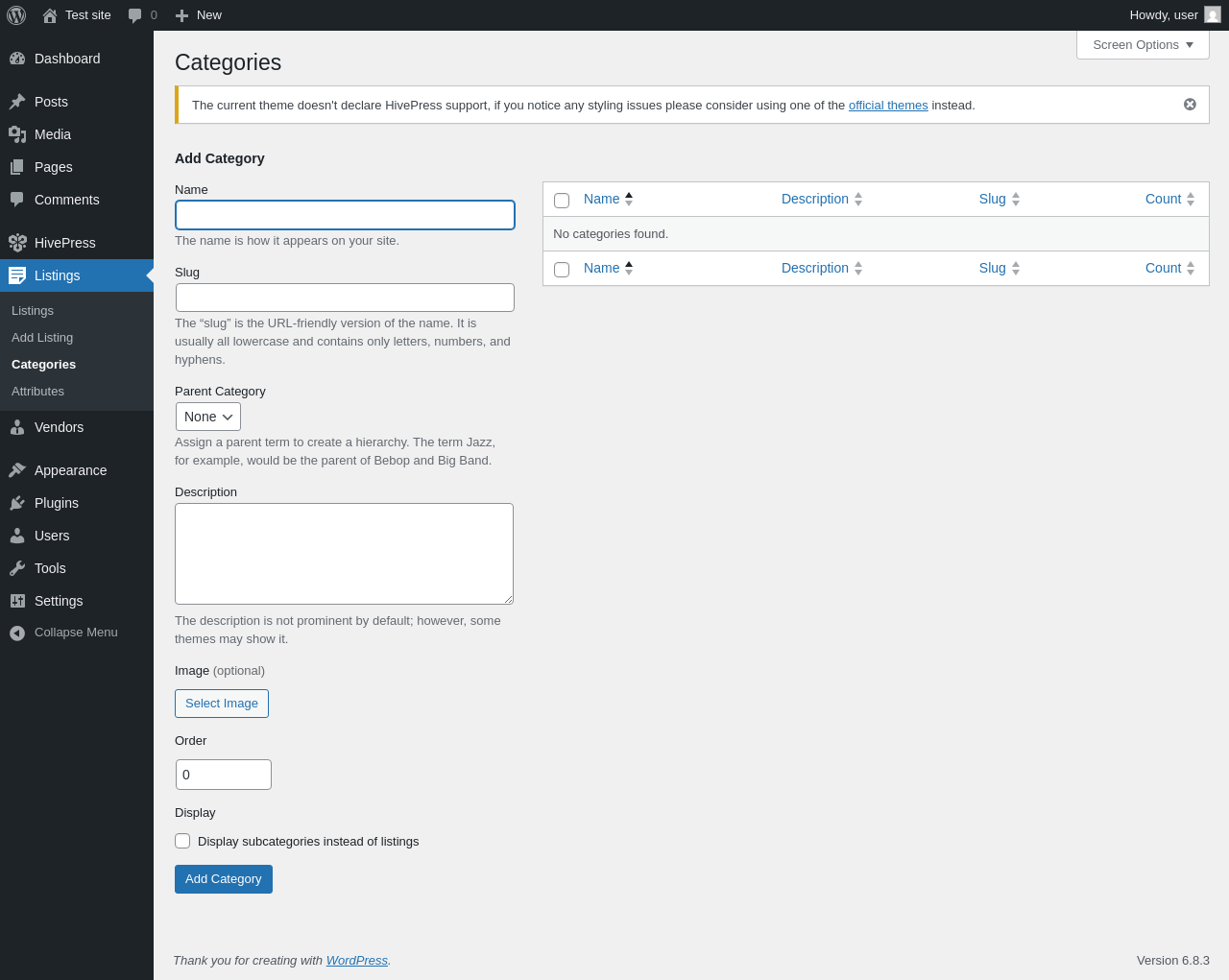Image resolution: width=1229 pixels, height=980 pixels.
Task: Dismiss the HivePress theme notice
Action: (x=1190, y=105)
